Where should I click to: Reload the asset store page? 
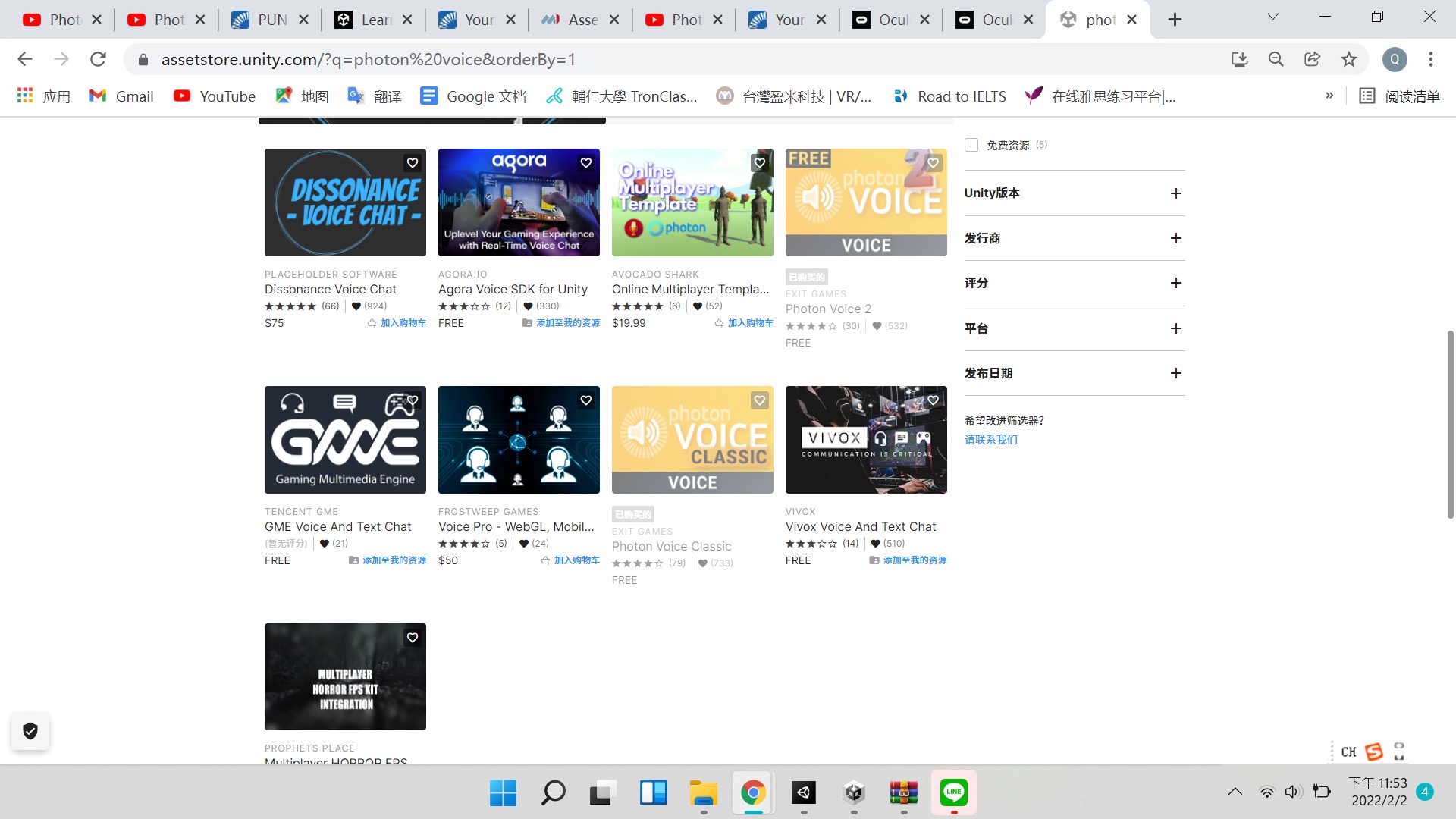98,59
